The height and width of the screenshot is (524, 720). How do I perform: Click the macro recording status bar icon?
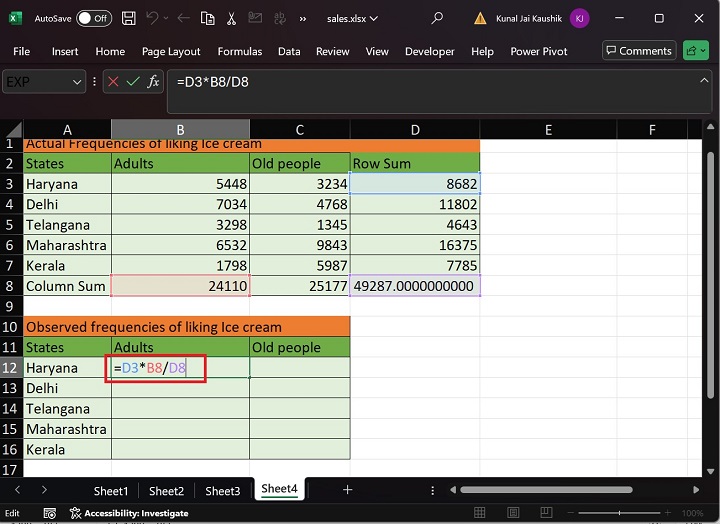pos(49,513)
